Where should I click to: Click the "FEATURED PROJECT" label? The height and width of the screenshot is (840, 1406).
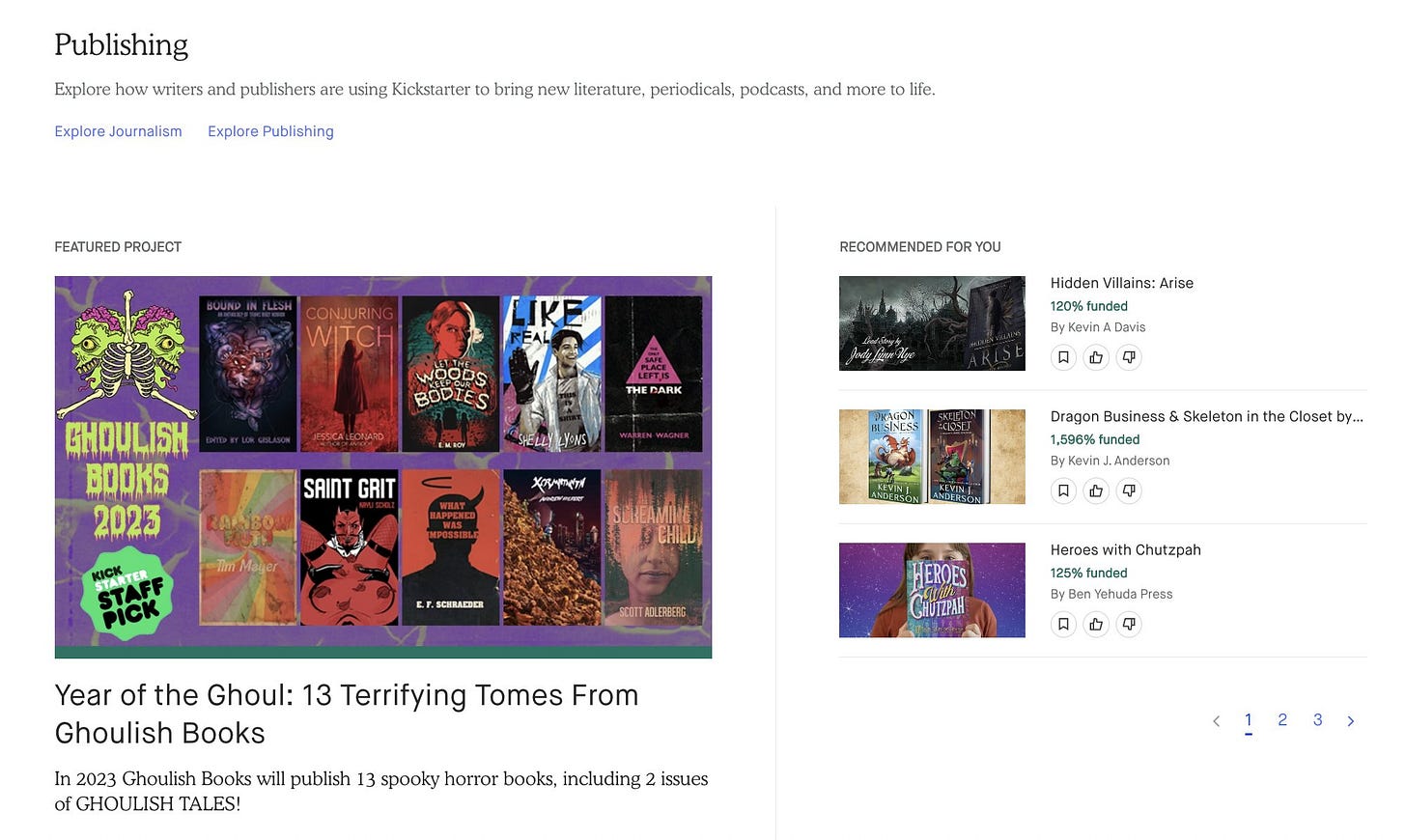pyautogui.click(x=118, y=247)
